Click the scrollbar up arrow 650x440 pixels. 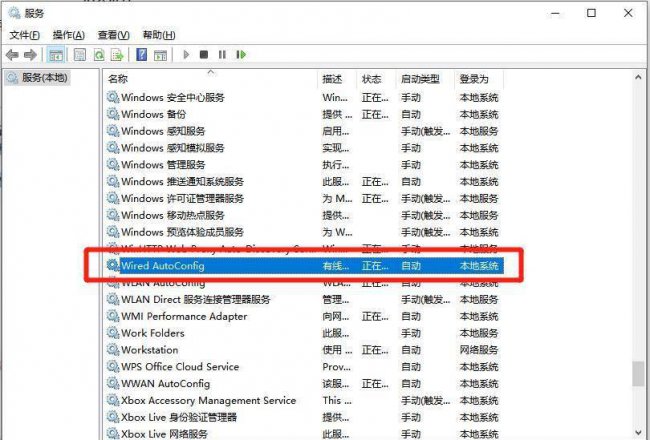pos(638,77)
